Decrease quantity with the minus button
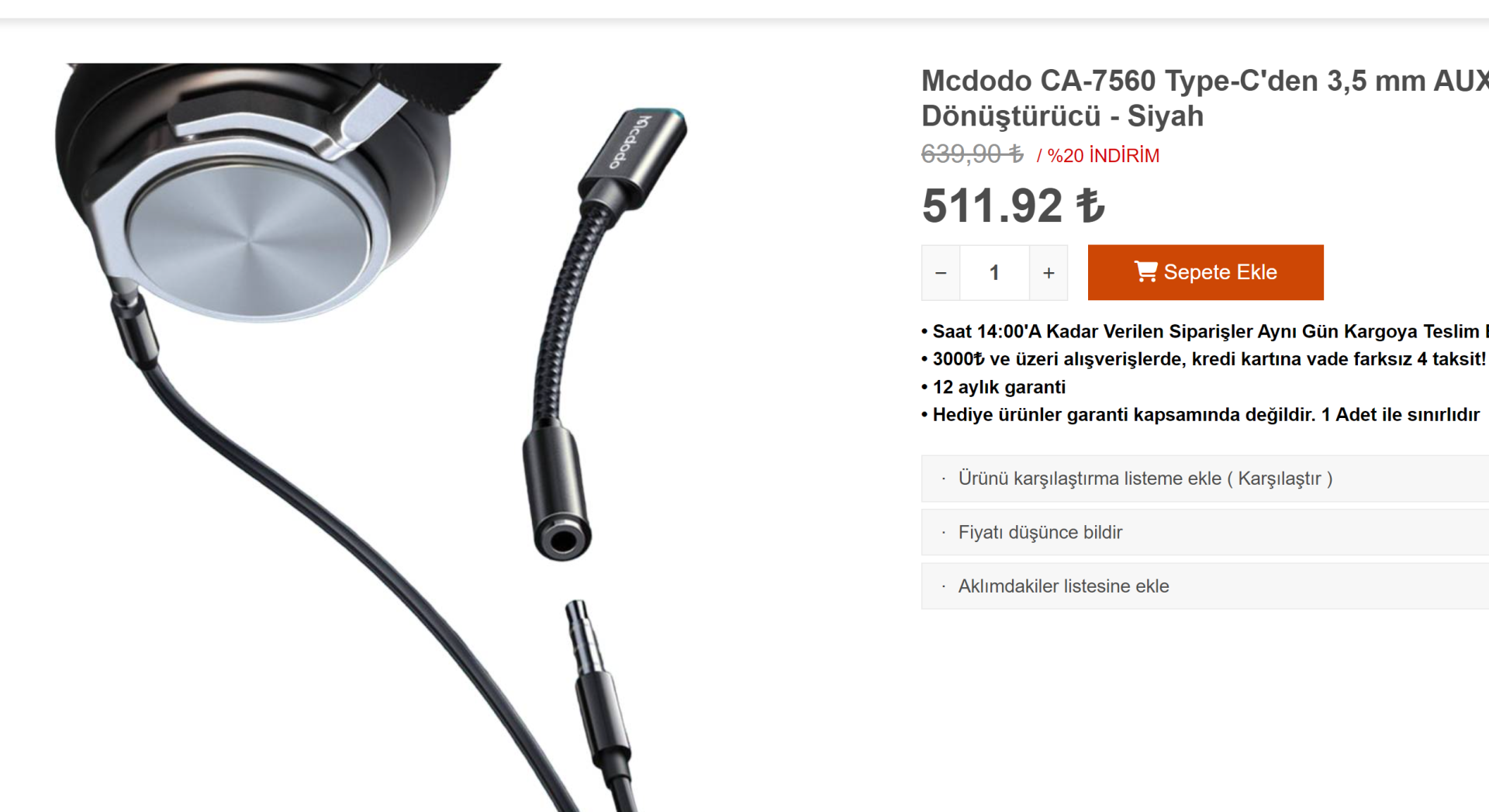Image resolution: width=1489 pixels, height=812 pixels. pos(941,273)
